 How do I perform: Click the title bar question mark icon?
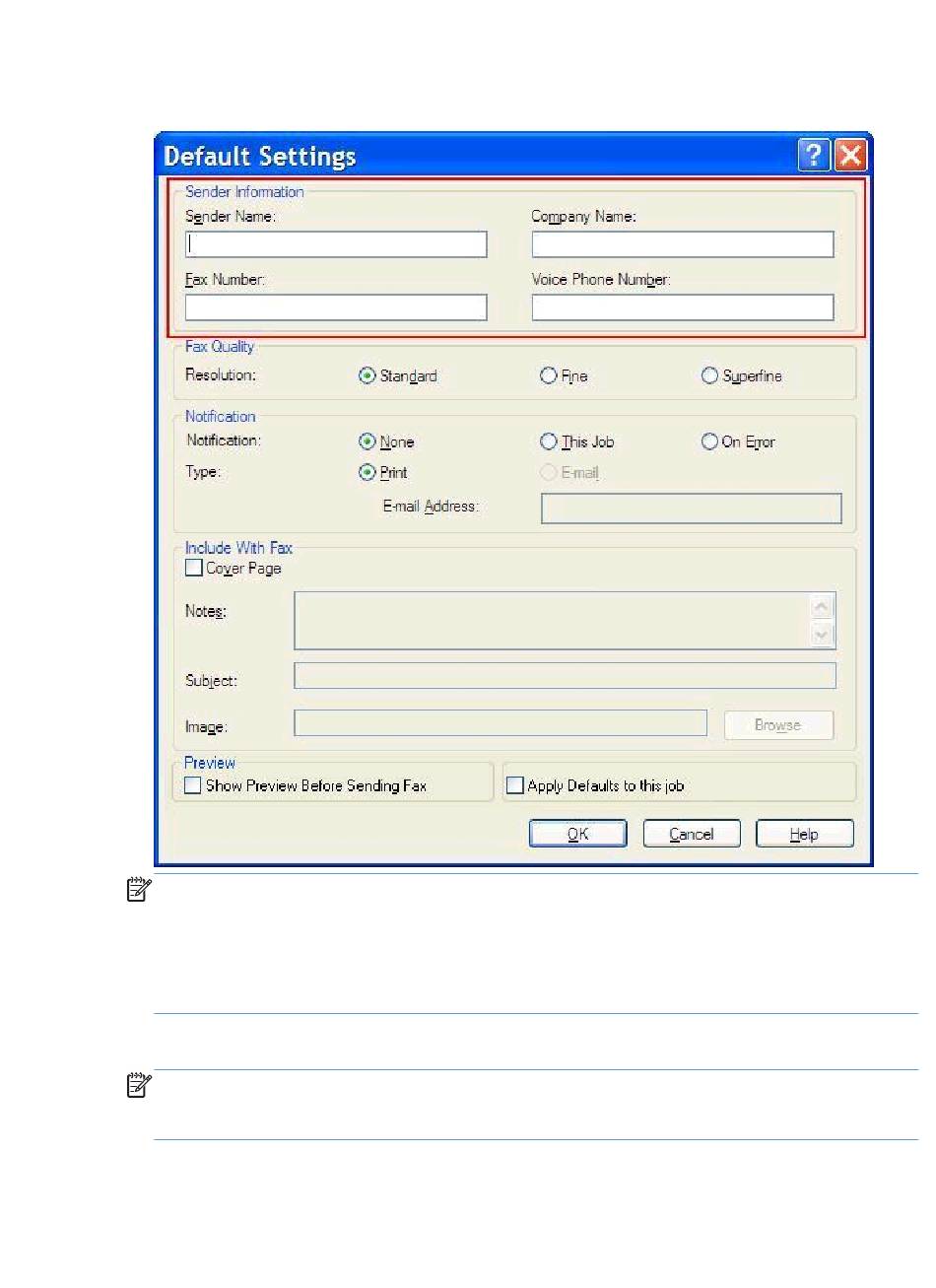click(814, 156)
